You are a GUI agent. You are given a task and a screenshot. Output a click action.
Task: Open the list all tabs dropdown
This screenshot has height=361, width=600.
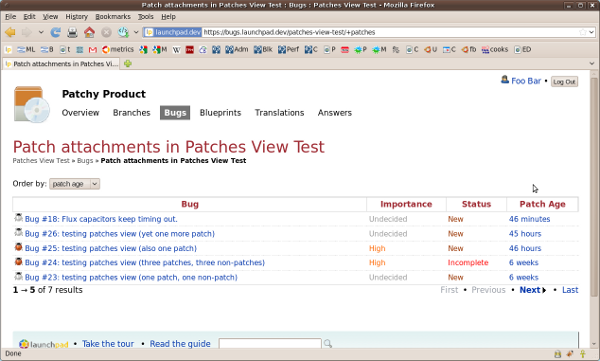coord(592,64)
